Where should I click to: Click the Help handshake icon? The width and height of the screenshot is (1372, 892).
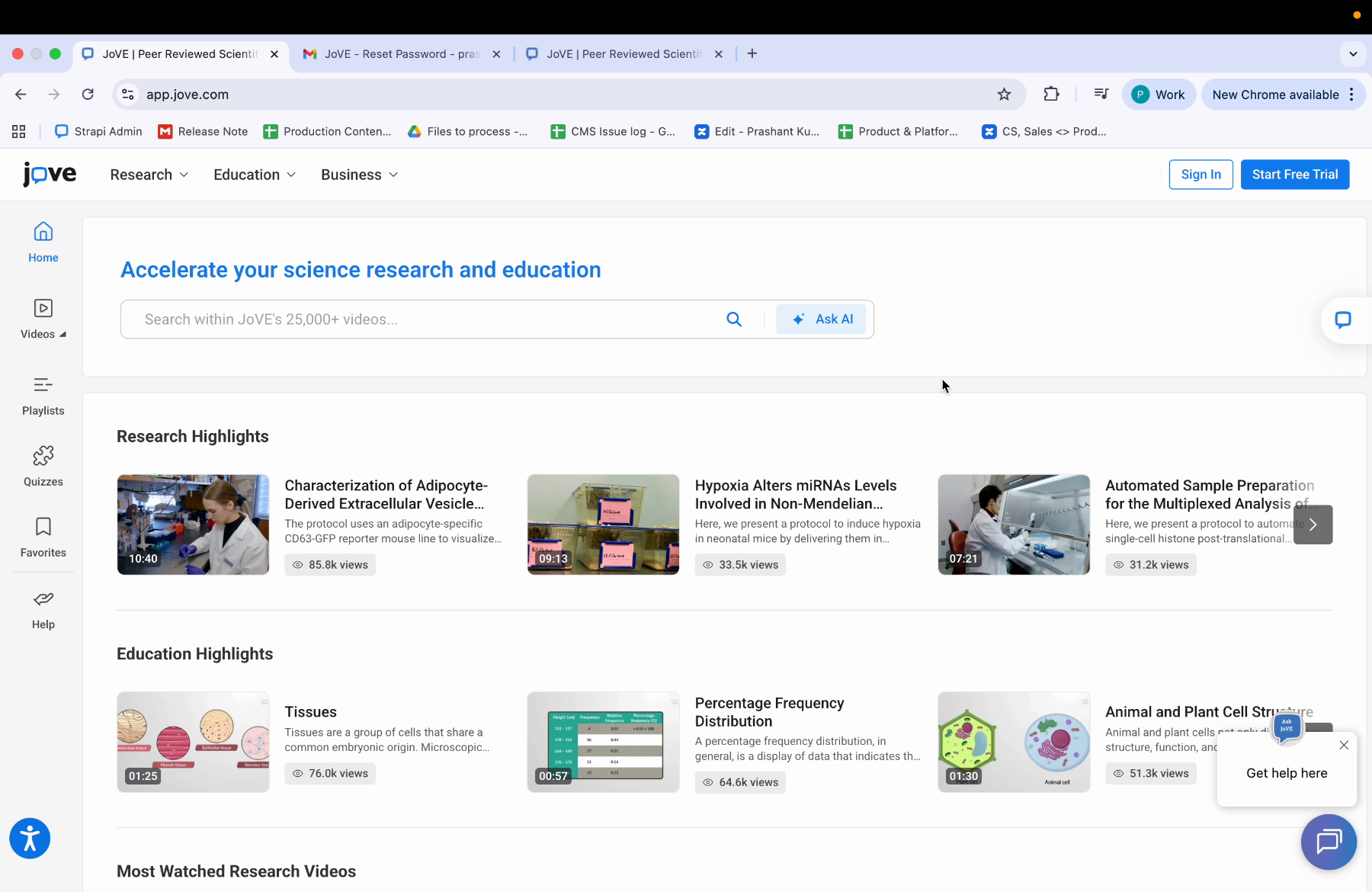point(43,600)
